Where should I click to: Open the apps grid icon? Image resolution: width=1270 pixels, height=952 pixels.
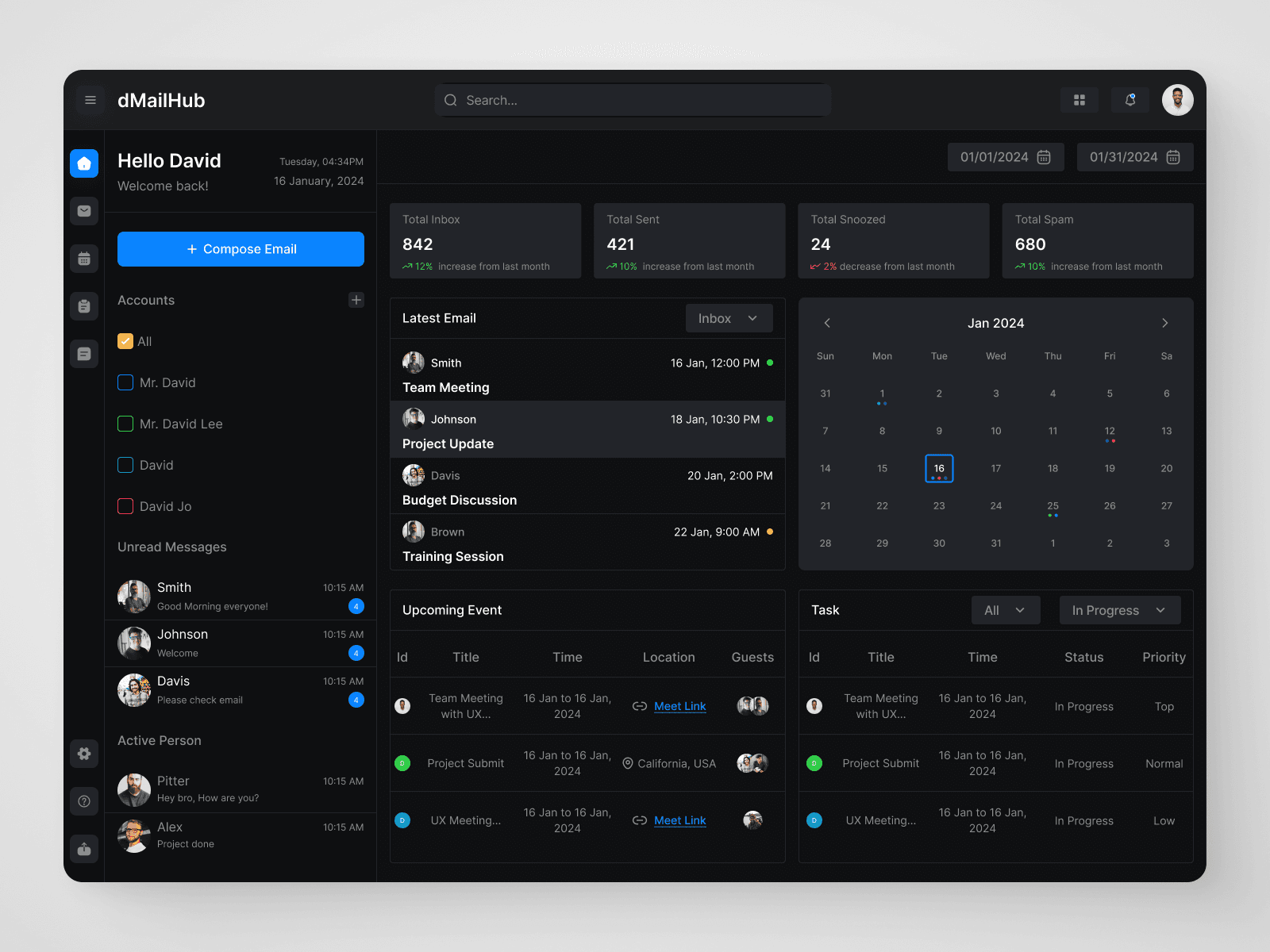(x=1079, y=100)
